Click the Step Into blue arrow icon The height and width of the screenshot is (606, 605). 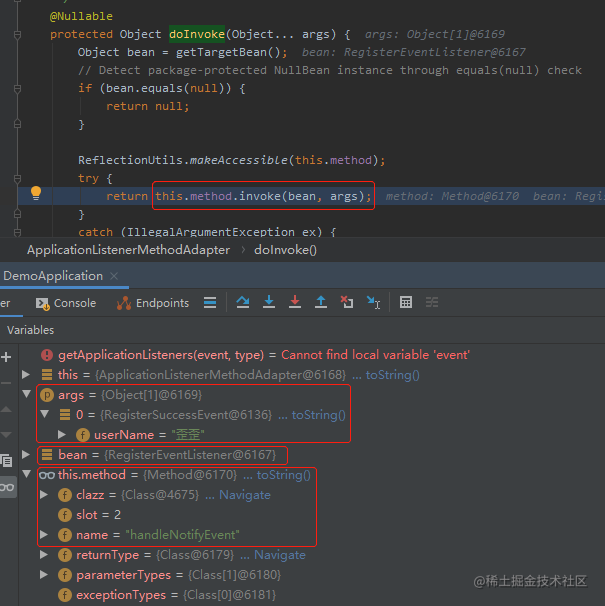click(269, 302)
